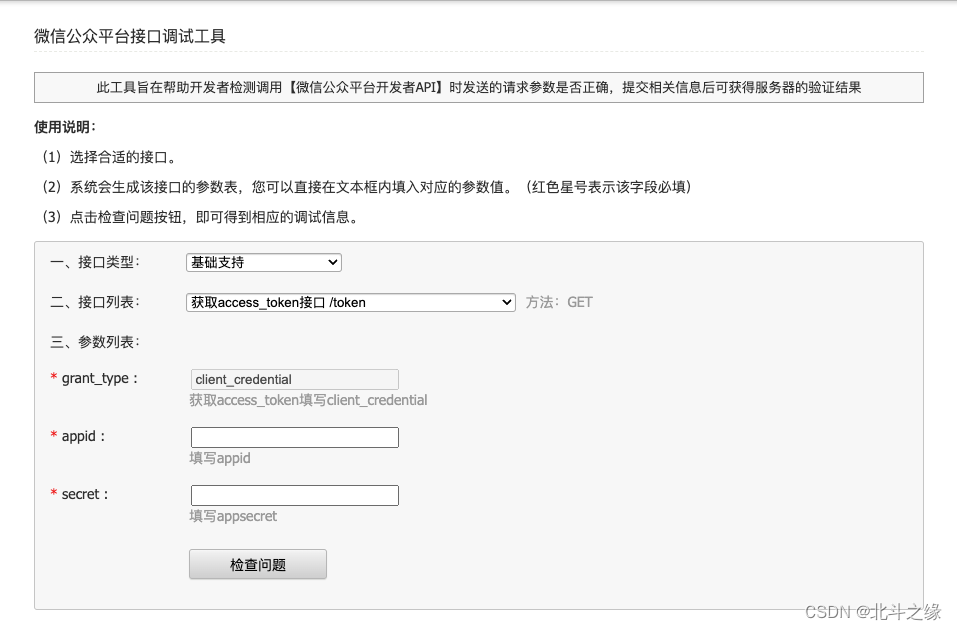Focus the appid input field
This screenshot has height=630, width=957.
(x=295, y=437)
